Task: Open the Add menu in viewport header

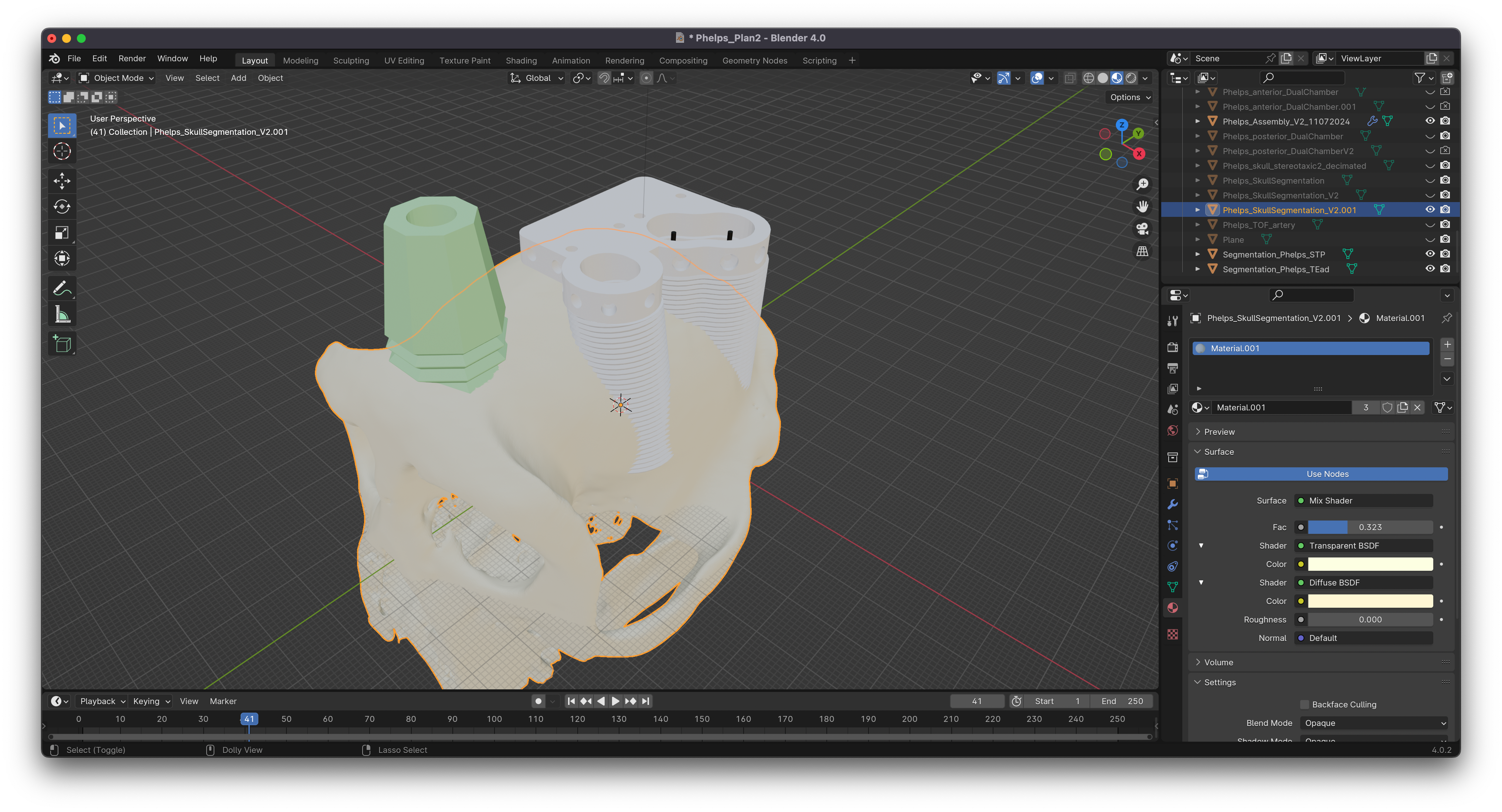Action: (x=238, y=78)
